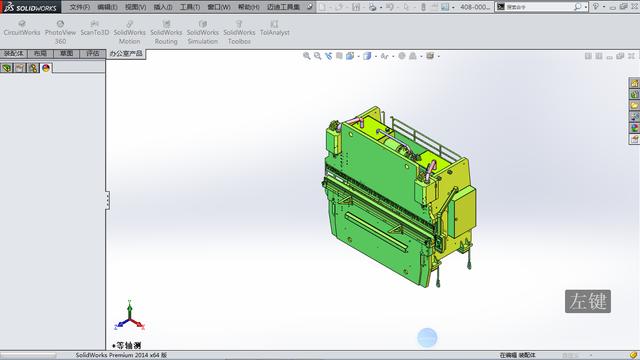Open the 工具(T) menu

click(190, 7)
